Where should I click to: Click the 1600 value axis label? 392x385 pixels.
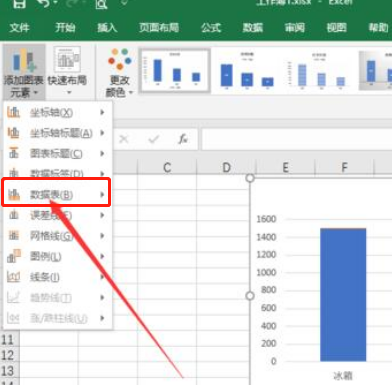266,219
